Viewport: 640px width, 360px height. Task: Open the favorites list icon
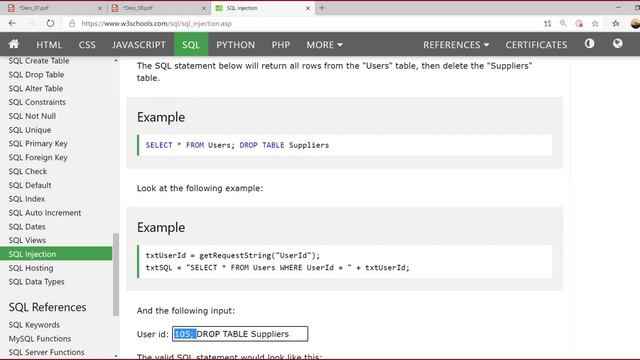coord(616,24)
